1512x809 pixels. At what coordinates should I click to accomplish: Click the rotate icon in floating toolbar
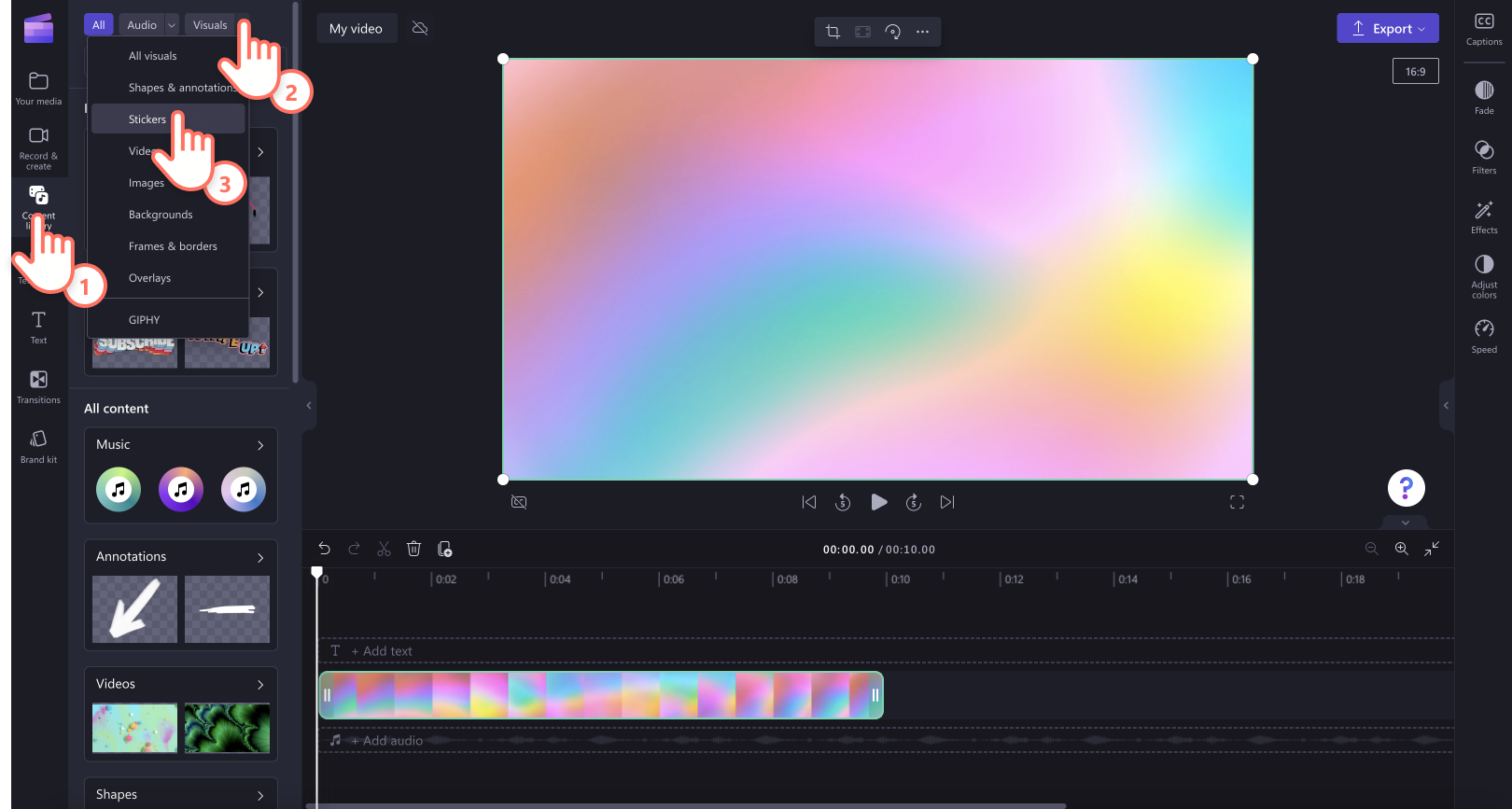[x=892, y=32]
